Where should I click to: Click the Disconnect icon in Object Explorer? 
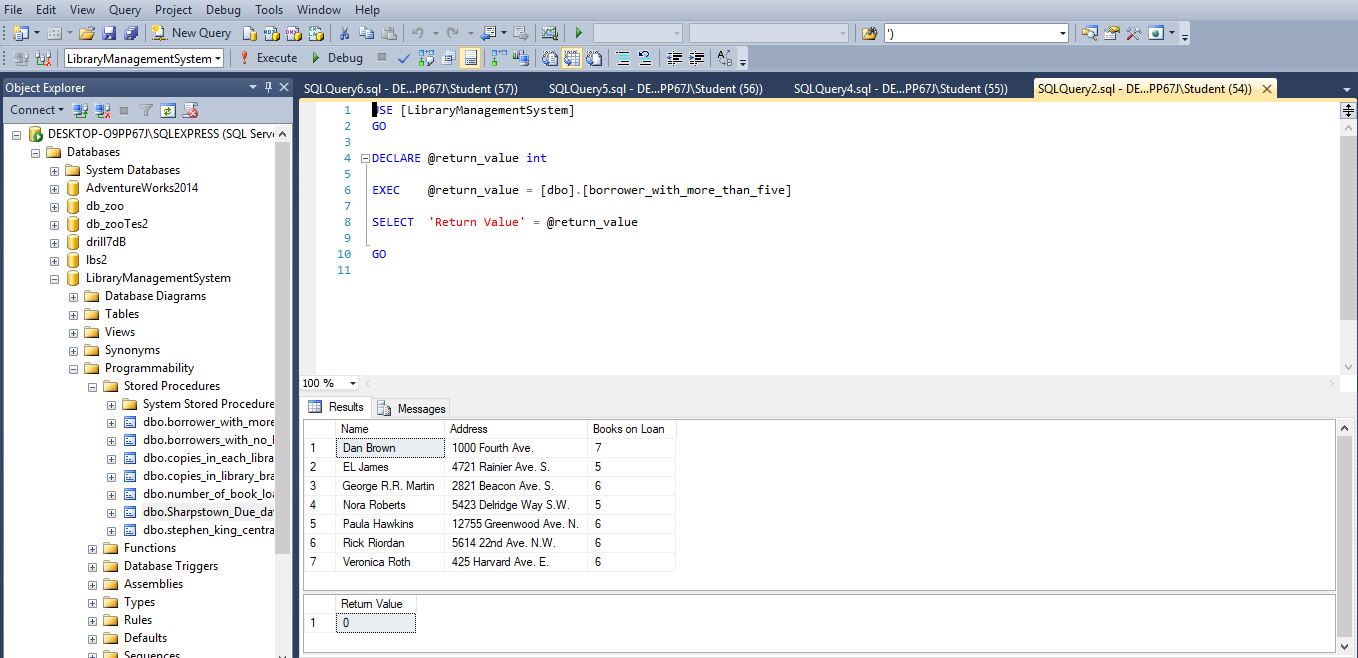pos(101,110)
